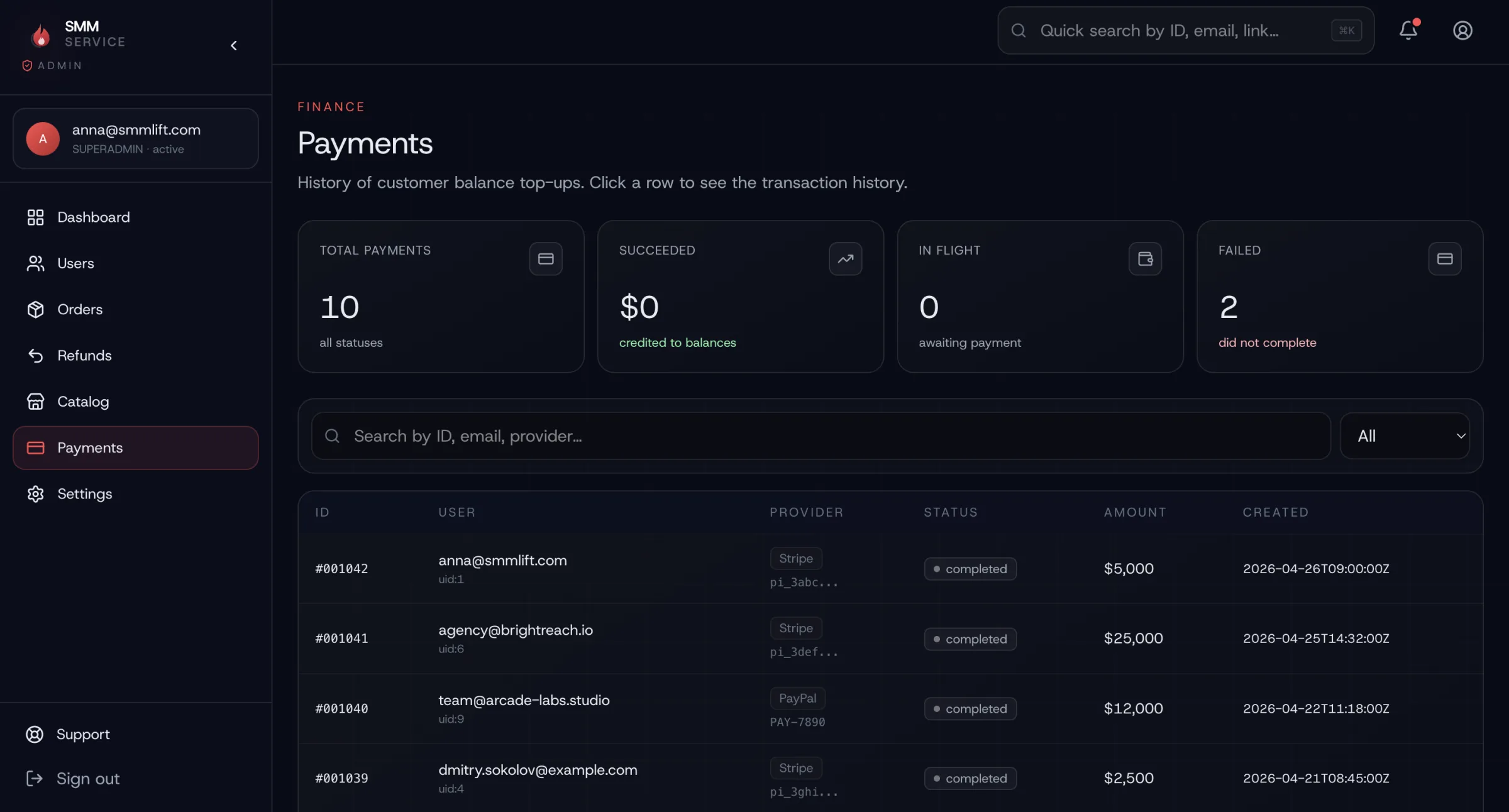
Task: Open the Orders section
Action: [79, 309]
